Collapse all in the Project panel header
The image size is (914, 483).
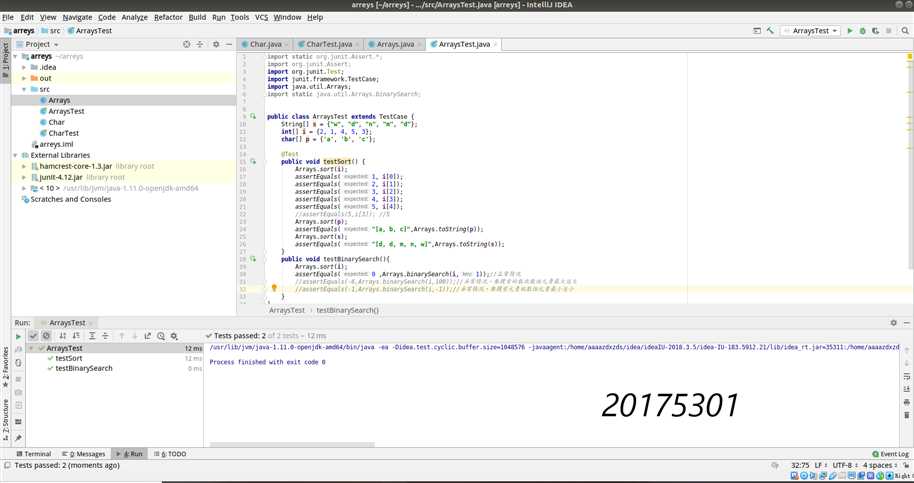click(200, 44)
